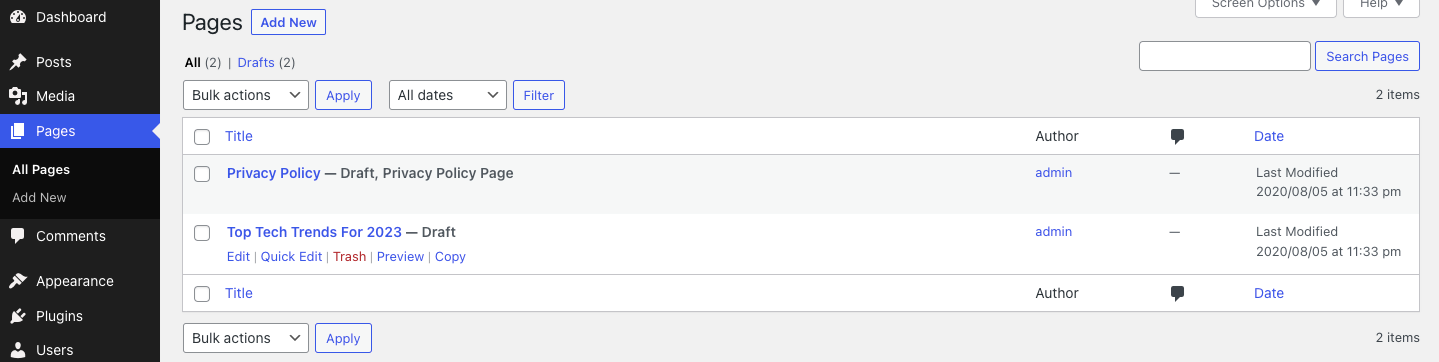Open the Users person icon
The height and width of the screenshot is (362, 1439).
pyautogui.click(x=18, y=350)
